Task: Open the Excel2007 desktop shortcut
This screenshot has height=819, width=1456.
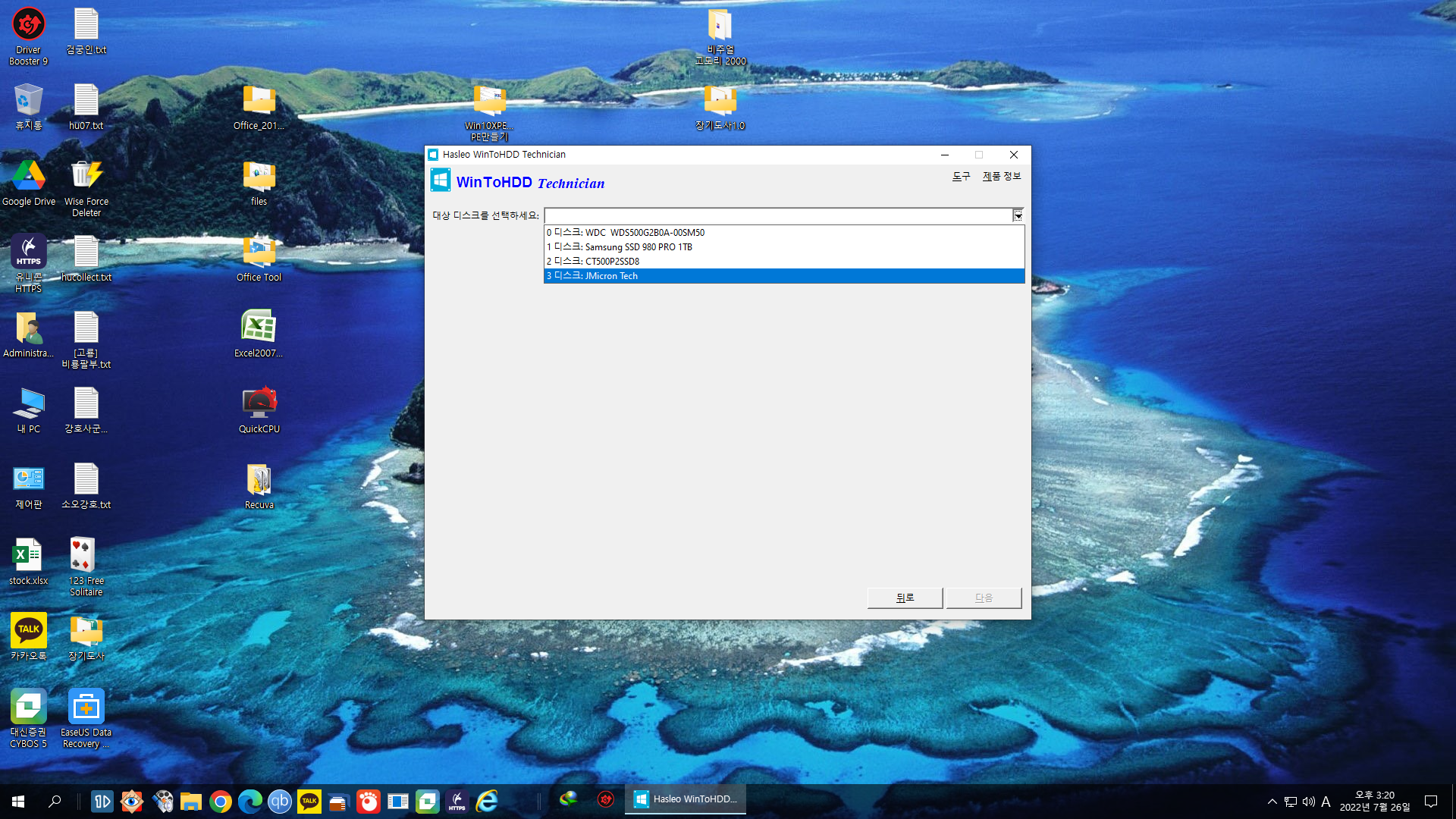Action: coord(259,334)
